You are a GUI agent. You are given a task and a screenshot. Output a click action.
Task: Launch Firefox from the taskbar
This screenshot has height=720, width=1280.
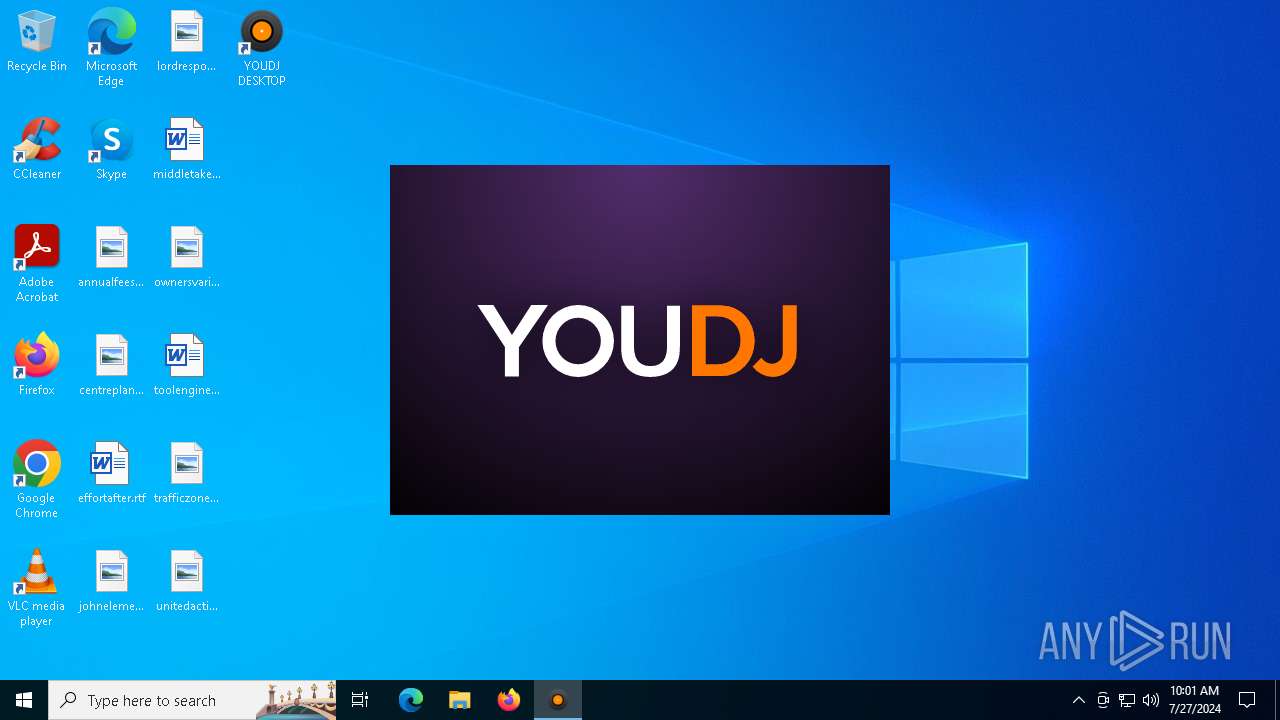tap(509, 700)
